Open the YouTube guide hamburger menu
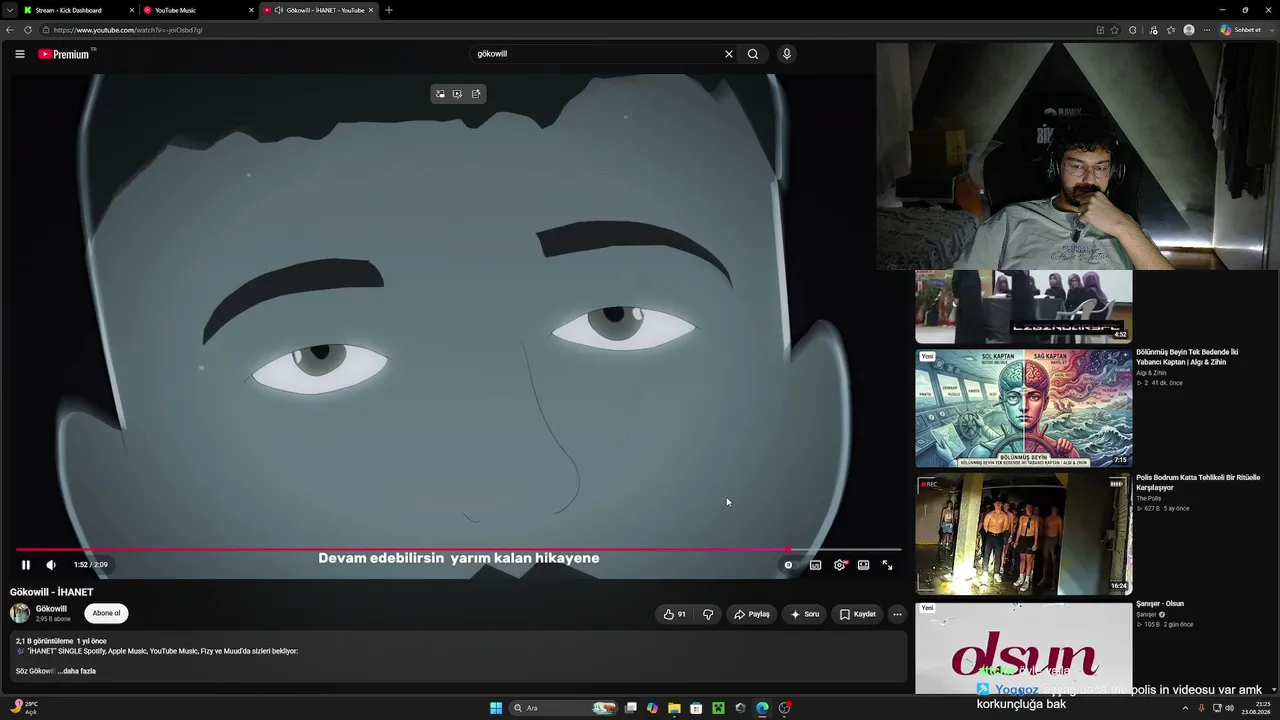1280x720 pixels. coord(20,54)
